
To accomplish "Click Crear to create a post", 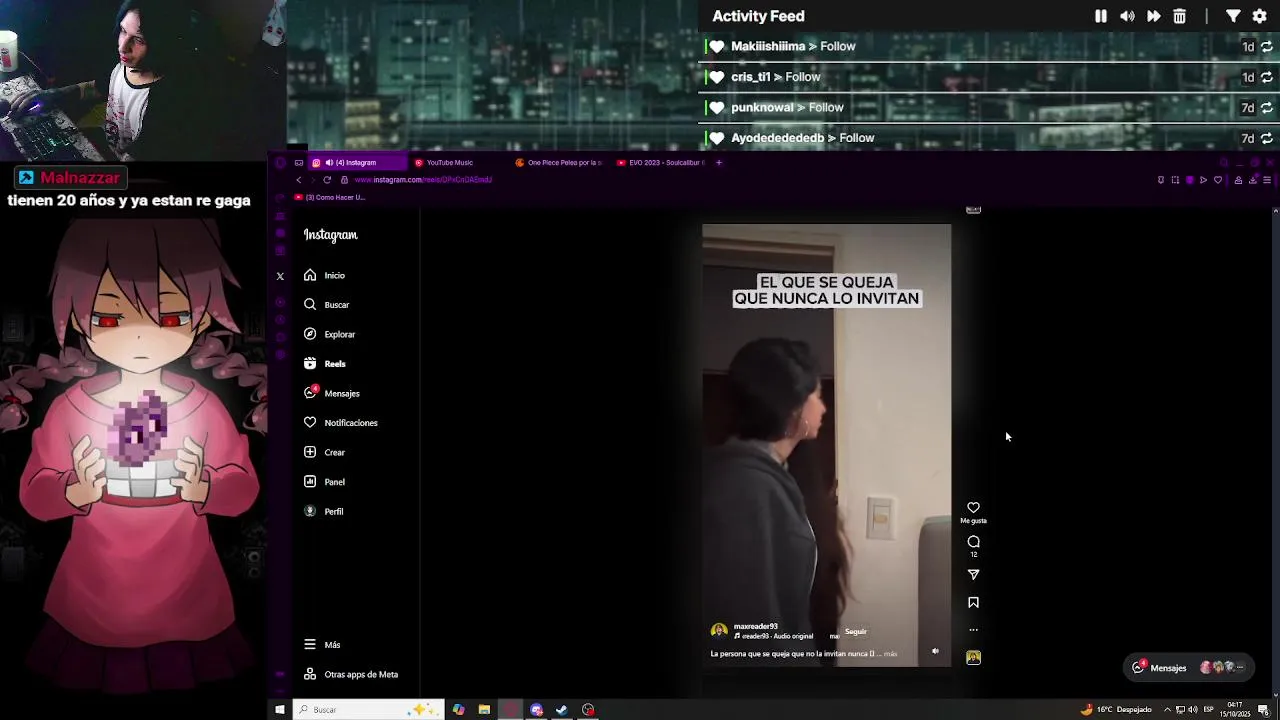I will click(324, 452).
